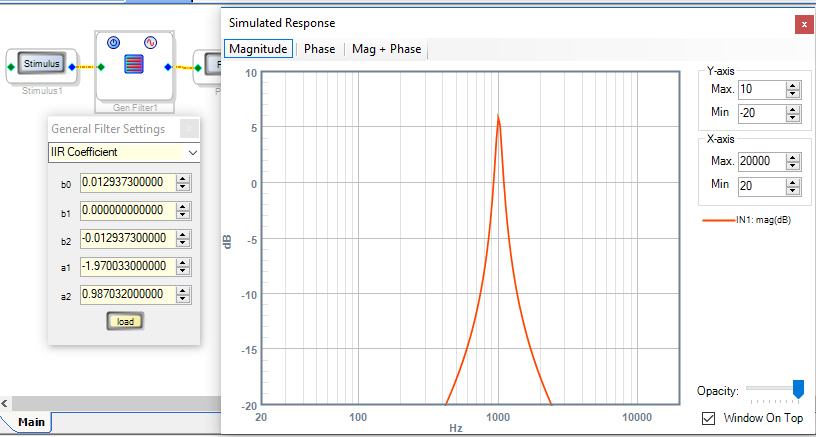Open the IIR Coefficient filter type dropdown
The height and width of the screenshot is (437, 816).
[124, 152]
